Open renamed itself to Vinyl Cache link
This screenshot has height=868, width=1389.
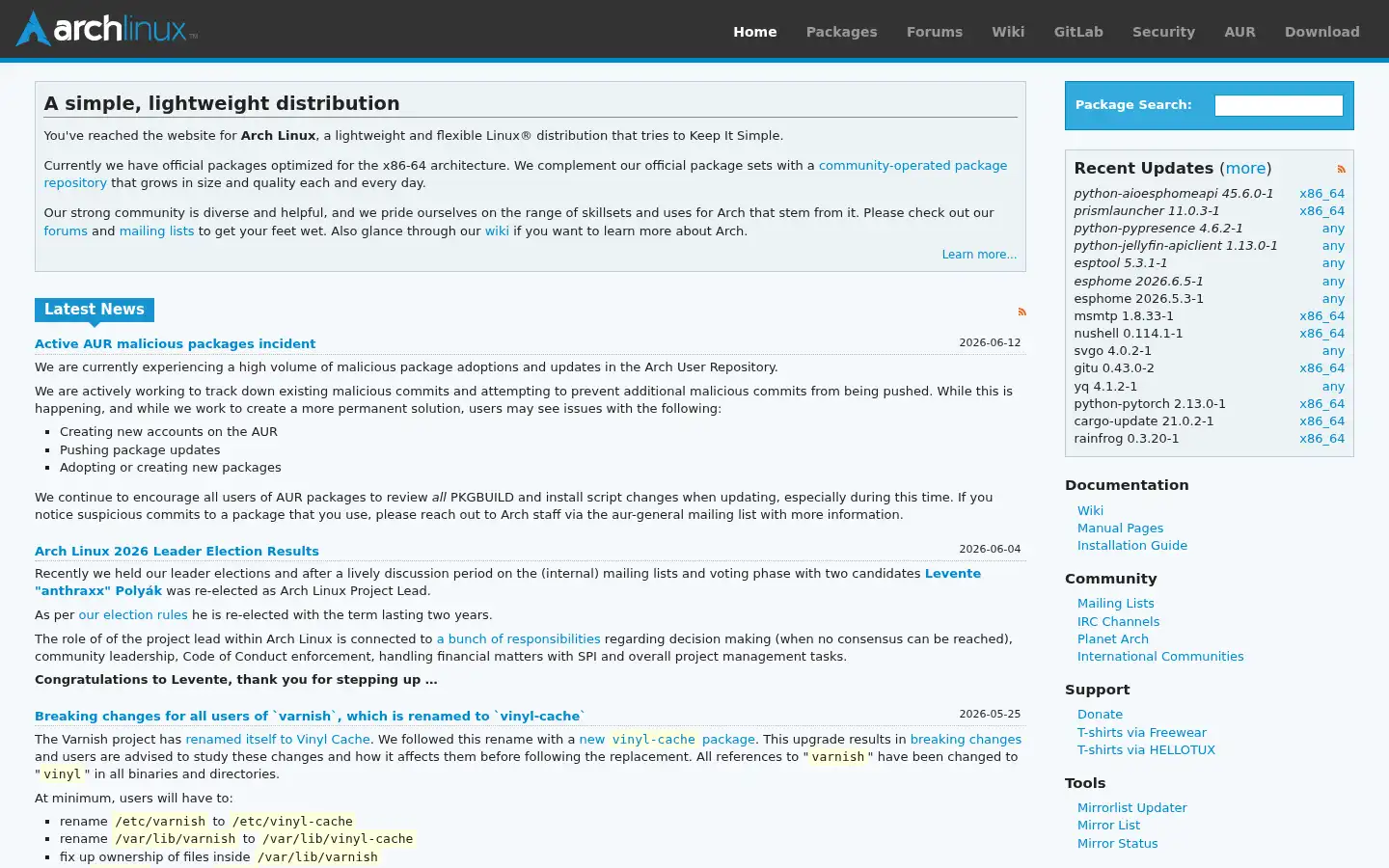point(278,740)
